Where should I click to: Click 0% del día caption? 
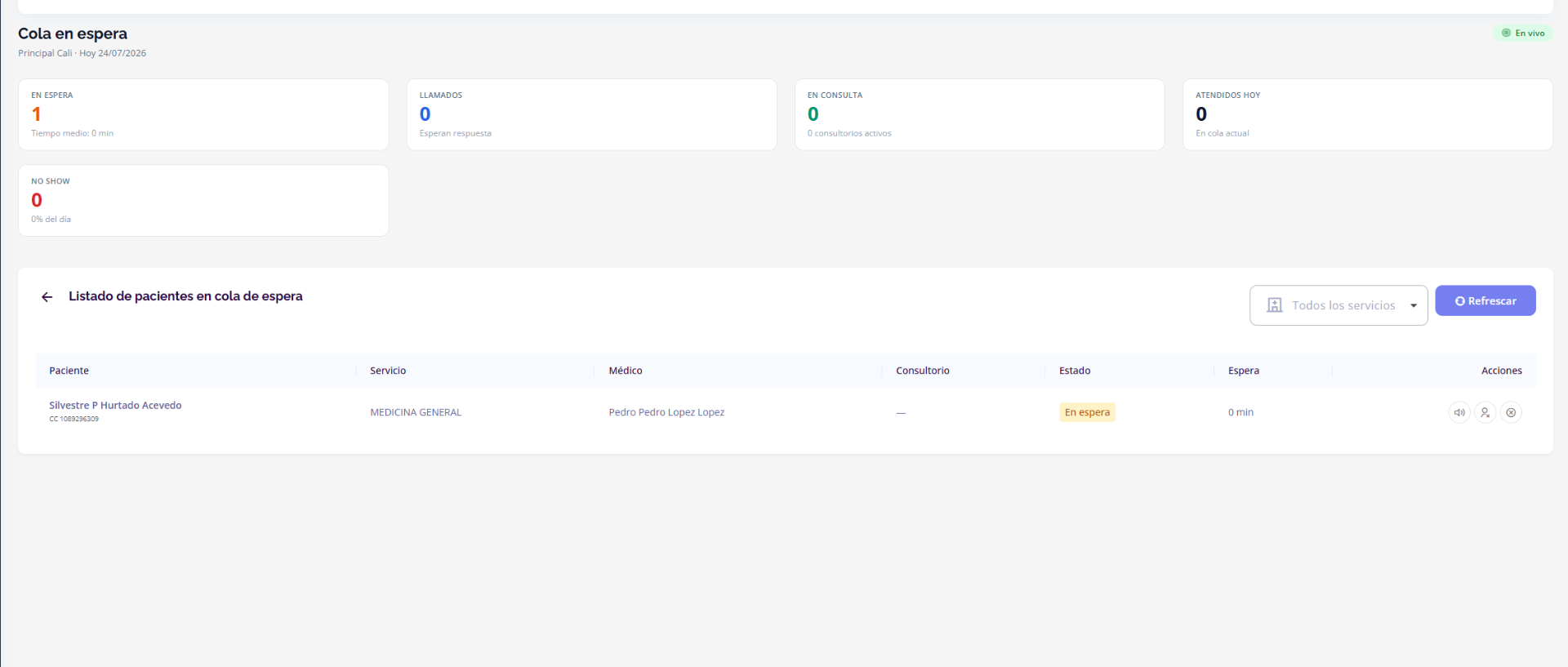[51, 219]
